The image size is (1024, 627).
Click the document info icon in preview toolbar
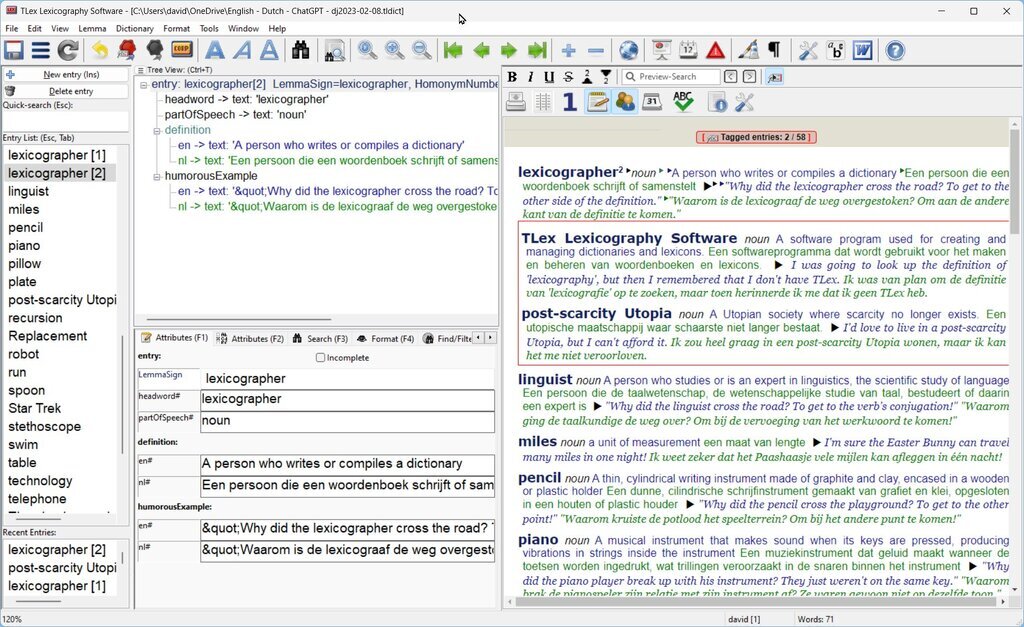point(717,102)
